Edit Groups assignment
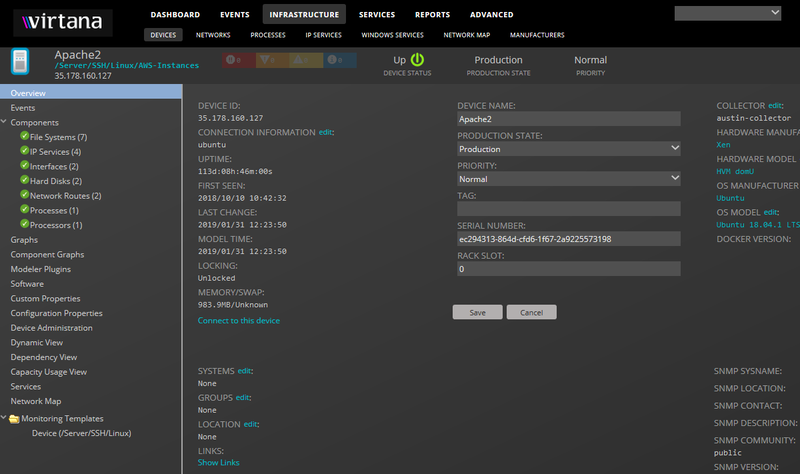The image size is (800, 474). click(242, 397)
